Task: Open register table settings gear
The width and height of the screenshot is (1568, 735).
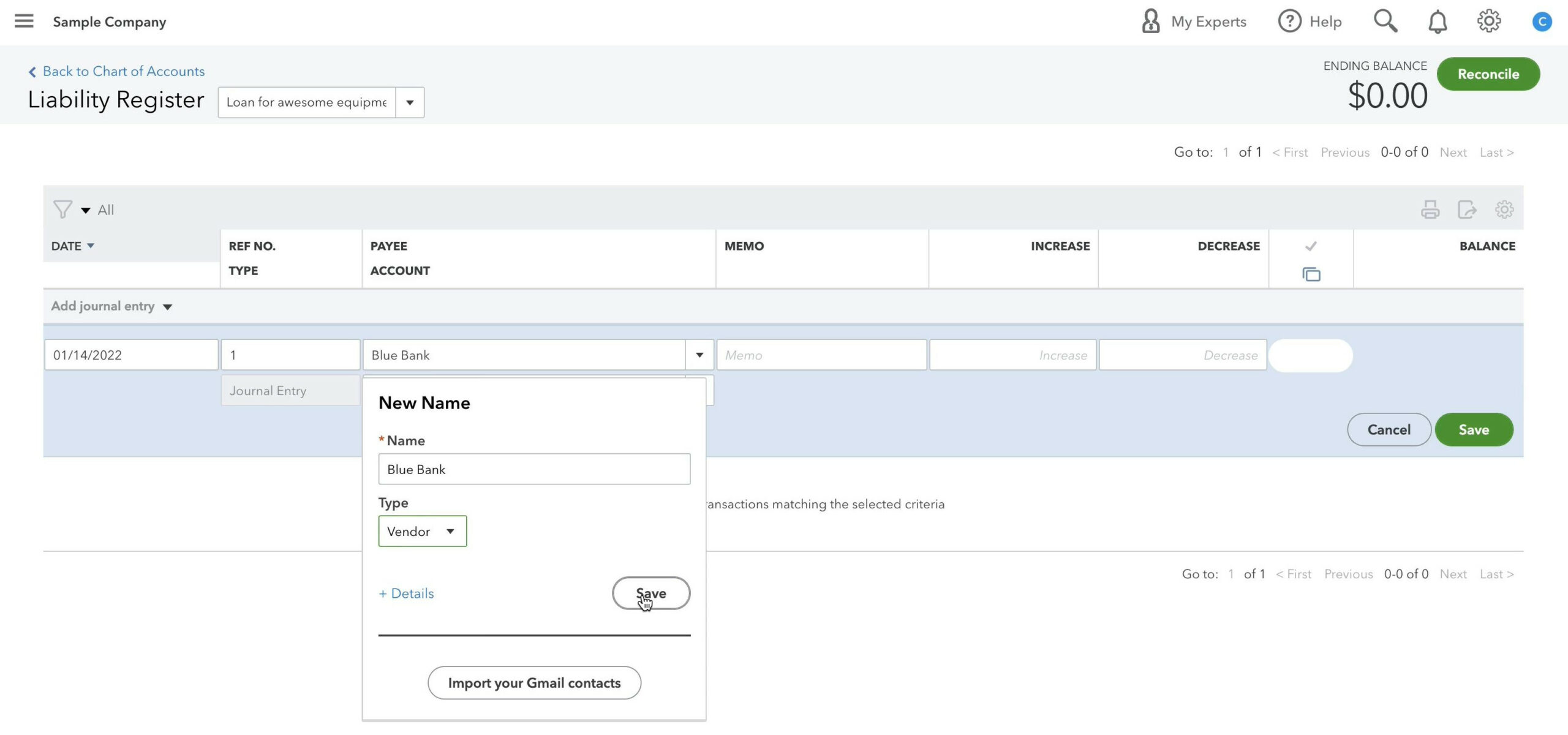Action: coord(1504,209)
